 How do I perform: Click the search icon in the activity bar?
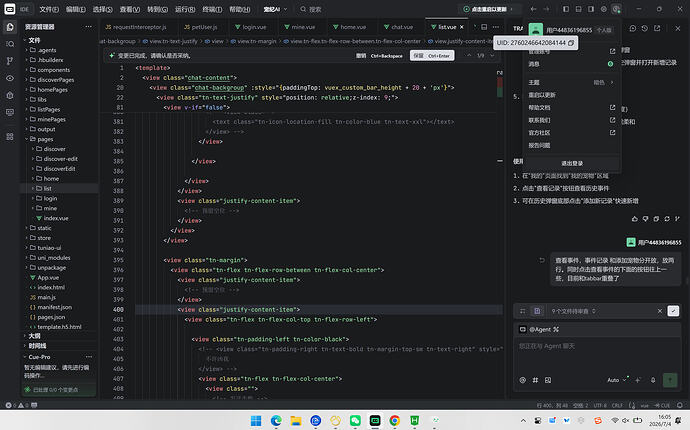[x=10, y=44]
